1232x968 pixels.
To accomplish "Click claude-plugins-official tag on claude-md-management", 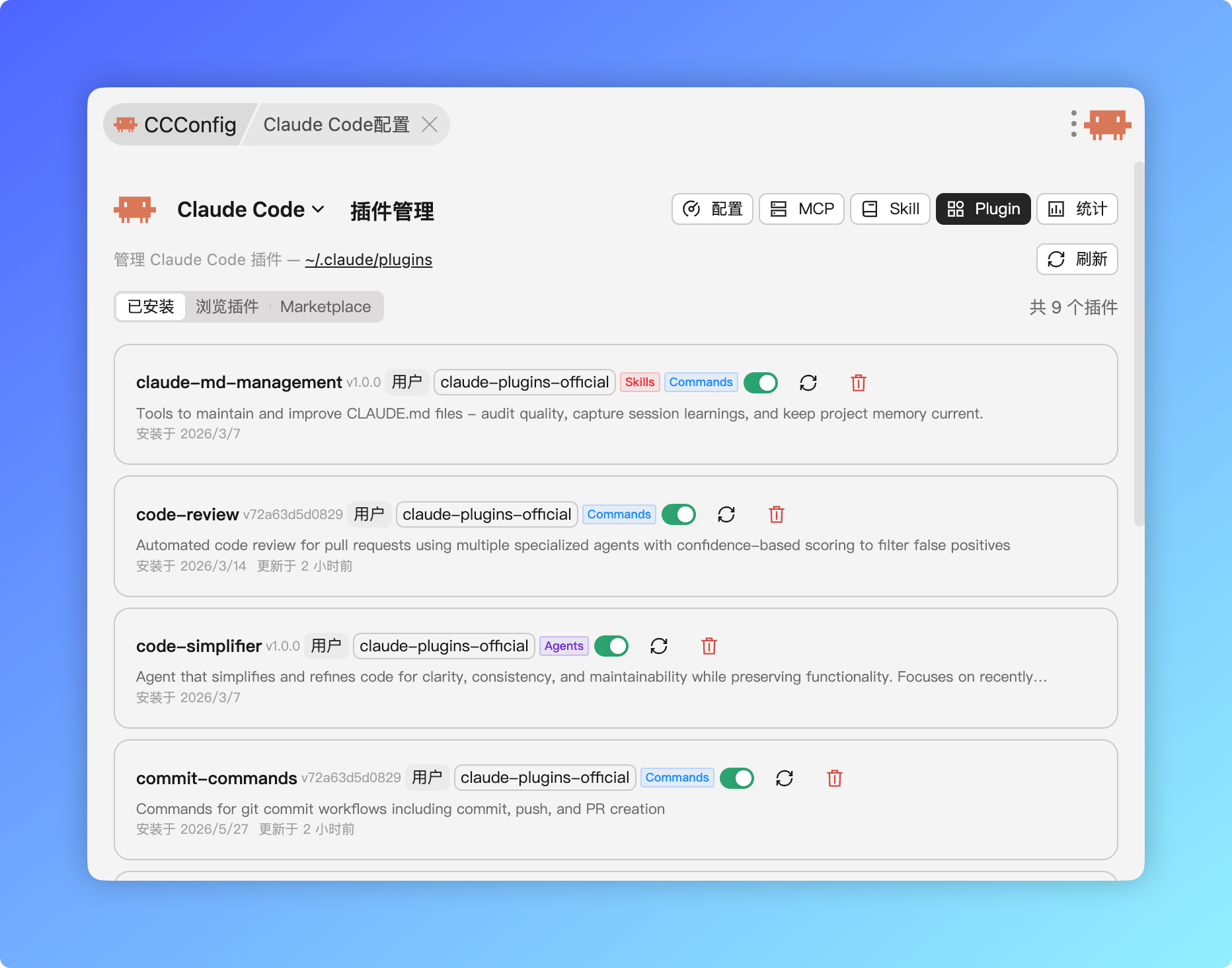I will coord(525,382).
